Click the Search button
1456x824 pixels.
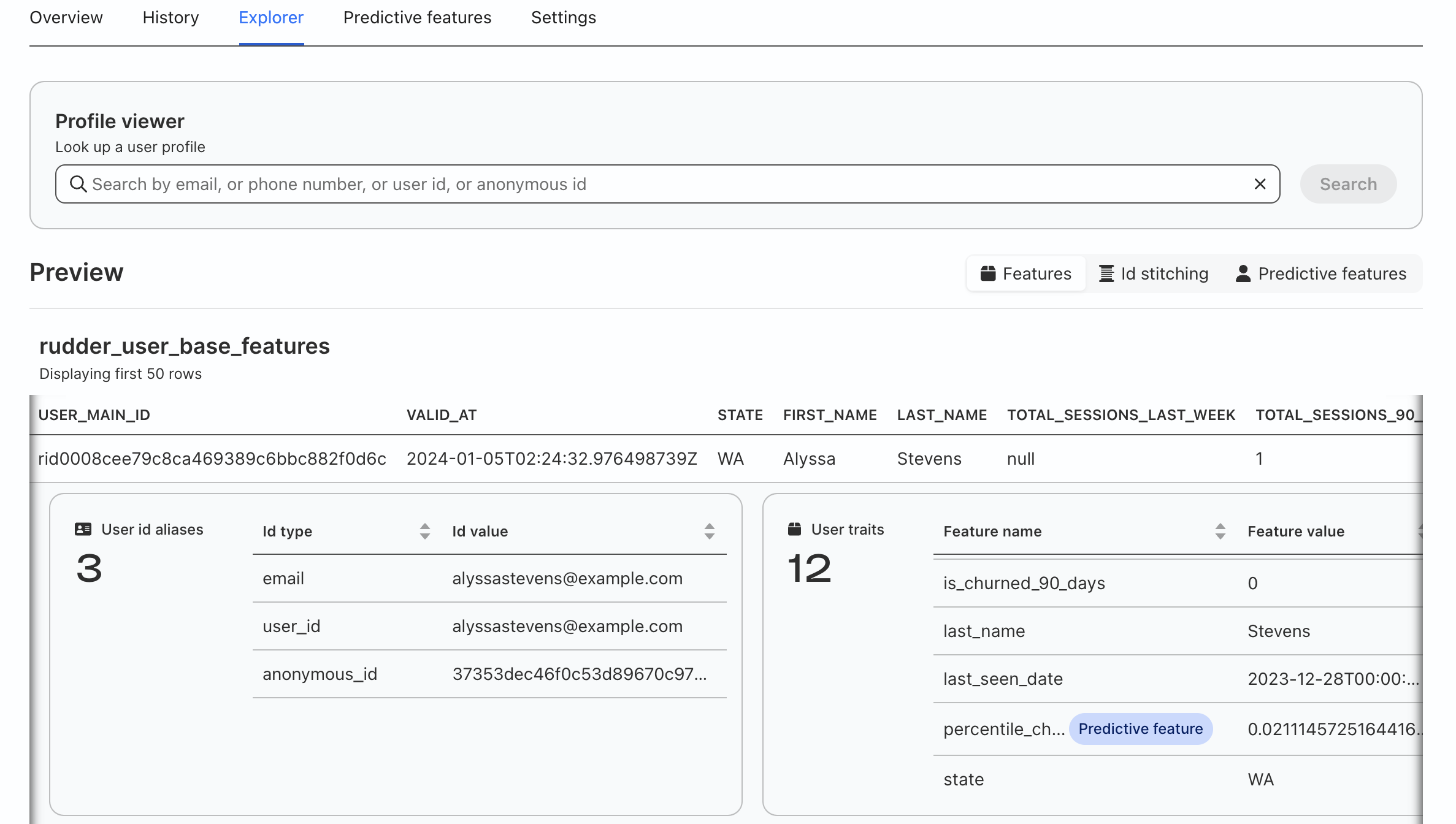(x=1348, y=184)
